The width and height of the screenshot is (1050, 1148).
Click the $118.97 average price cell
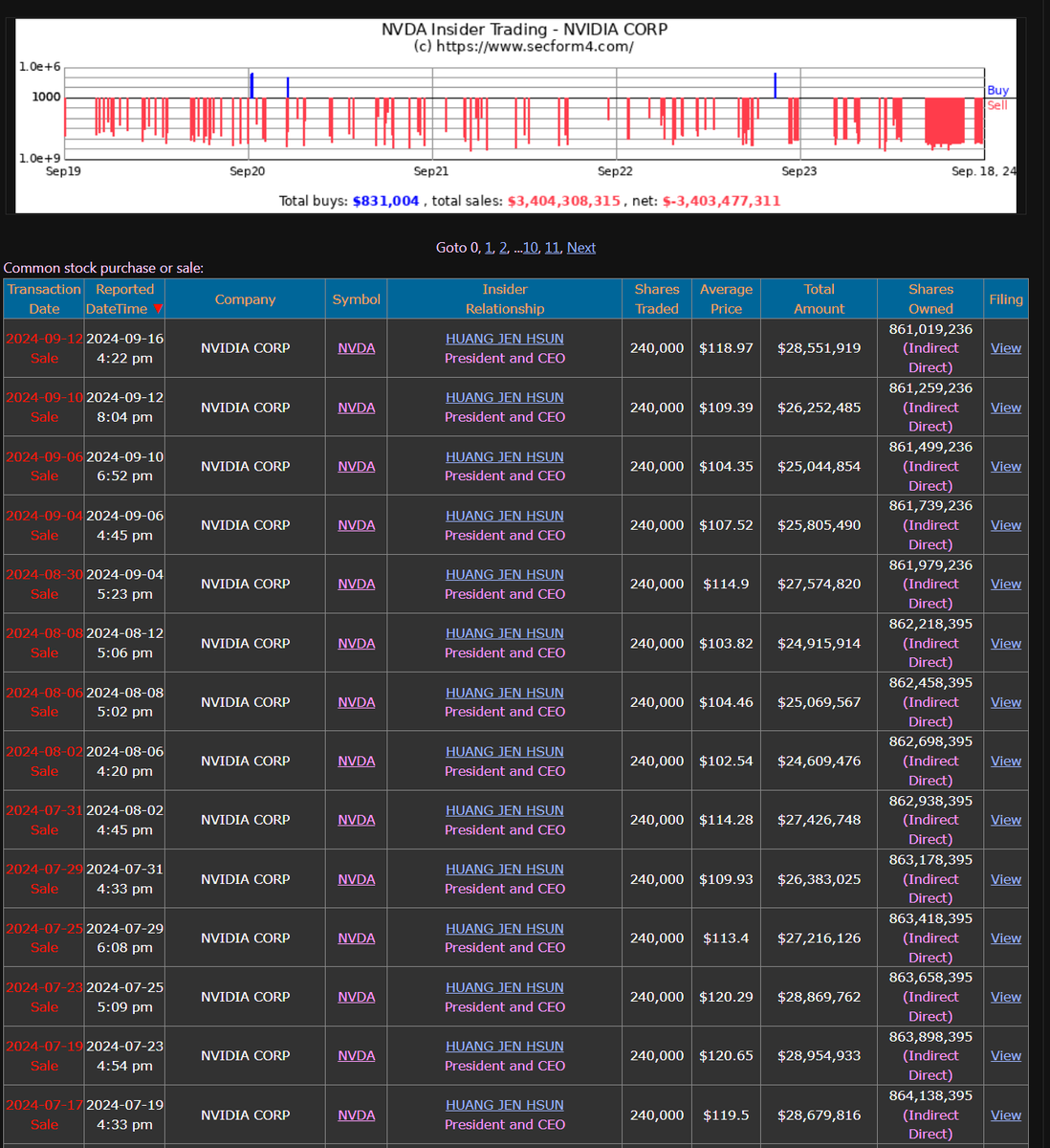tap(726, 348)
